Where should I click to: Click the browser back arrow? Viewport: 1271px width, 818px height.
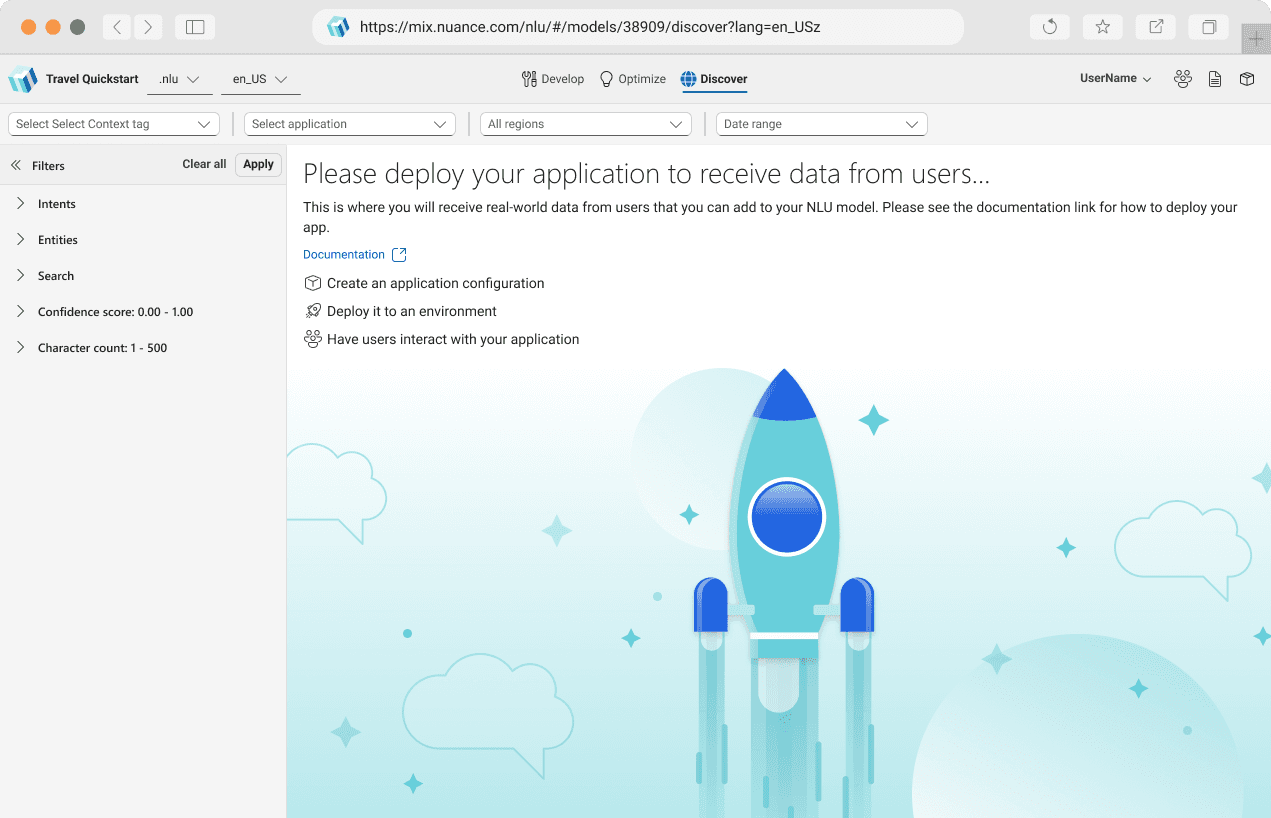click(x=117, y=27)
